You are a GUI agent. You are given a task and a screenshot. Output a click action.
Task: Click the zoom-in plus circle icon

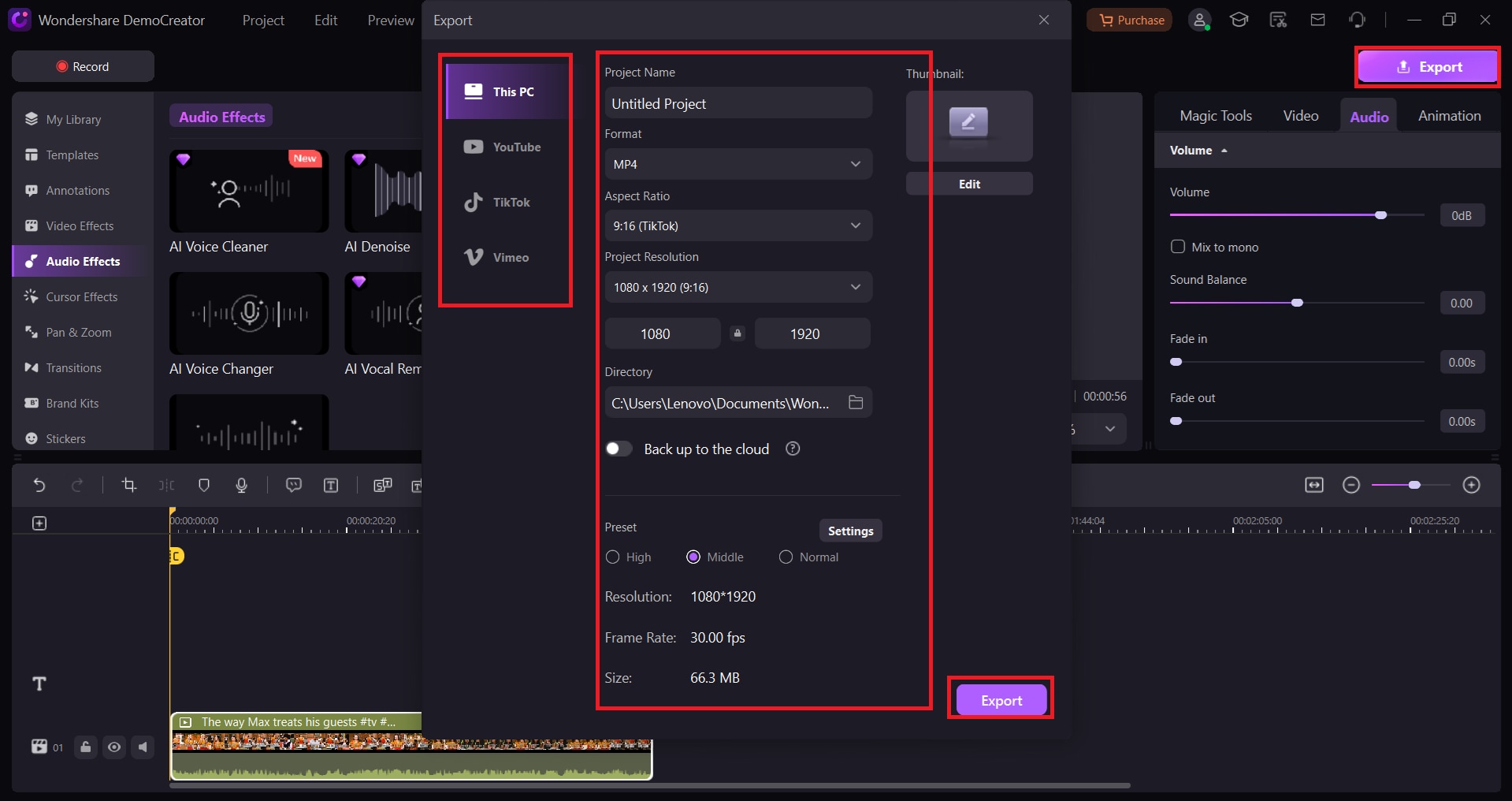pos(1471,485)
